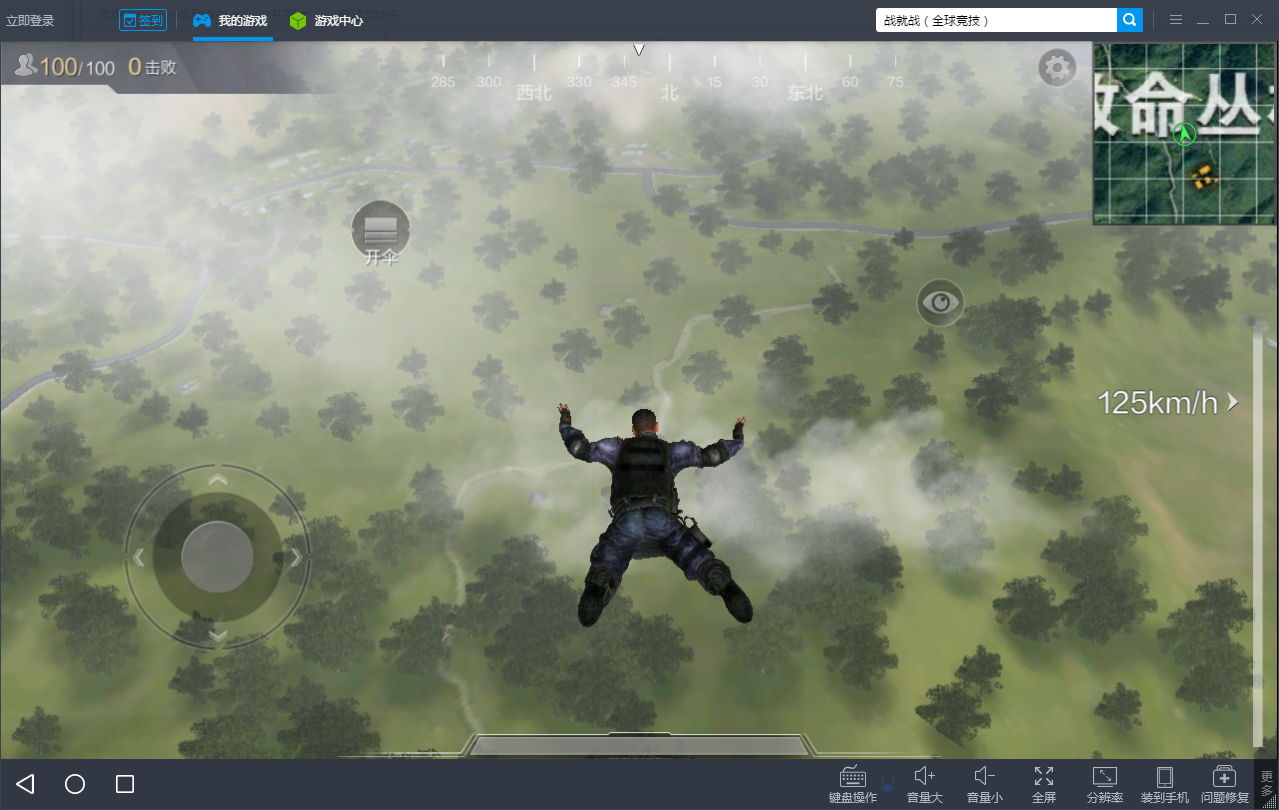Push joystick left arrow
Viewport: 1279px width, 810px height.
(x=140, y=557)
